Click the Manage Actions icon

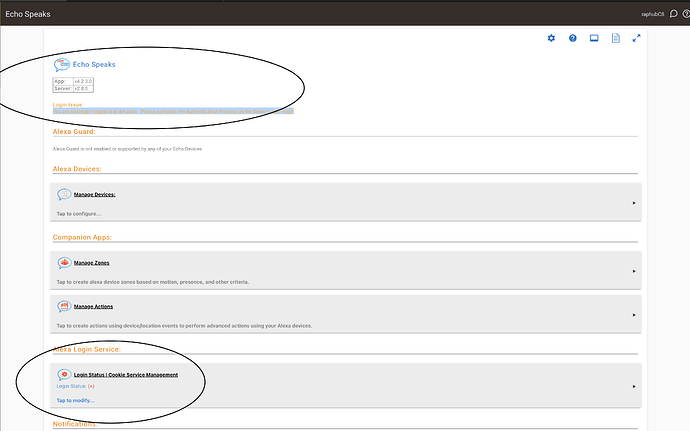click(x=64, y=306)
